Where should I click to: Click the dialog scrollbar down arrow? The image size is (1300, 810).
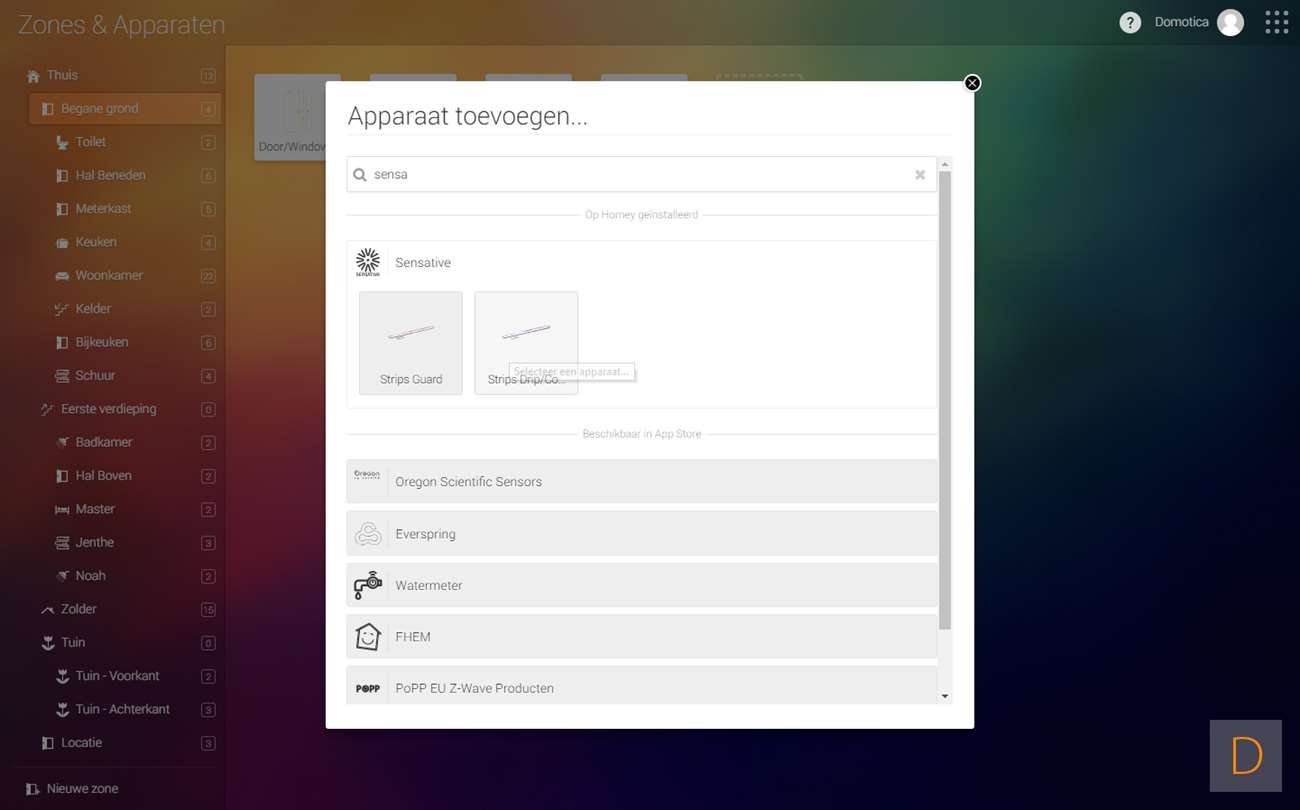click(945, 696)
